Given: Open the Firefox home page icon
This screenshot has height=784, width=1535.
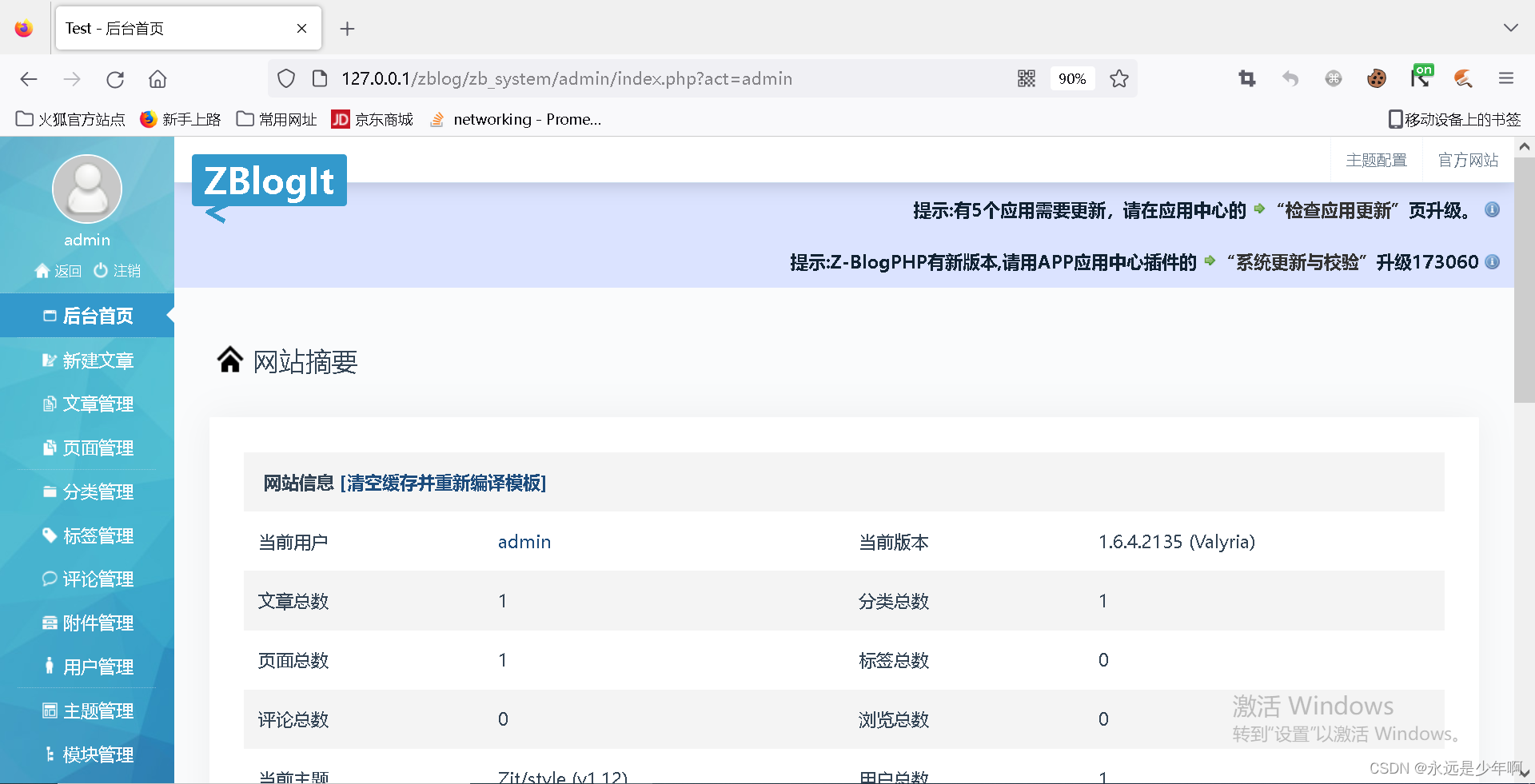Looking at the screenshot, I should (x=157, y=78).
